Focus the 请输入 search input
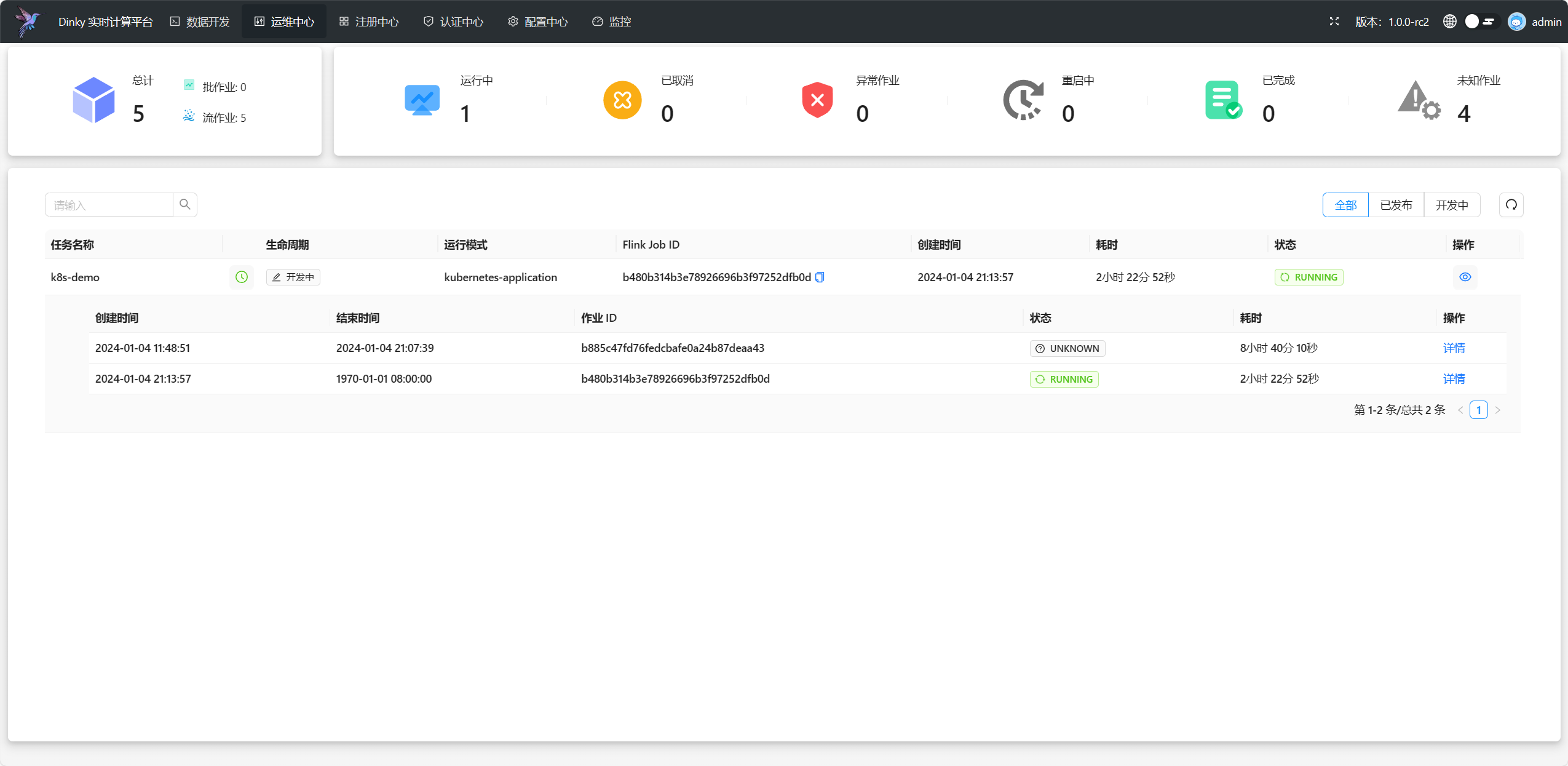Viewport: 1568px width, 766px height. (109, 205)
